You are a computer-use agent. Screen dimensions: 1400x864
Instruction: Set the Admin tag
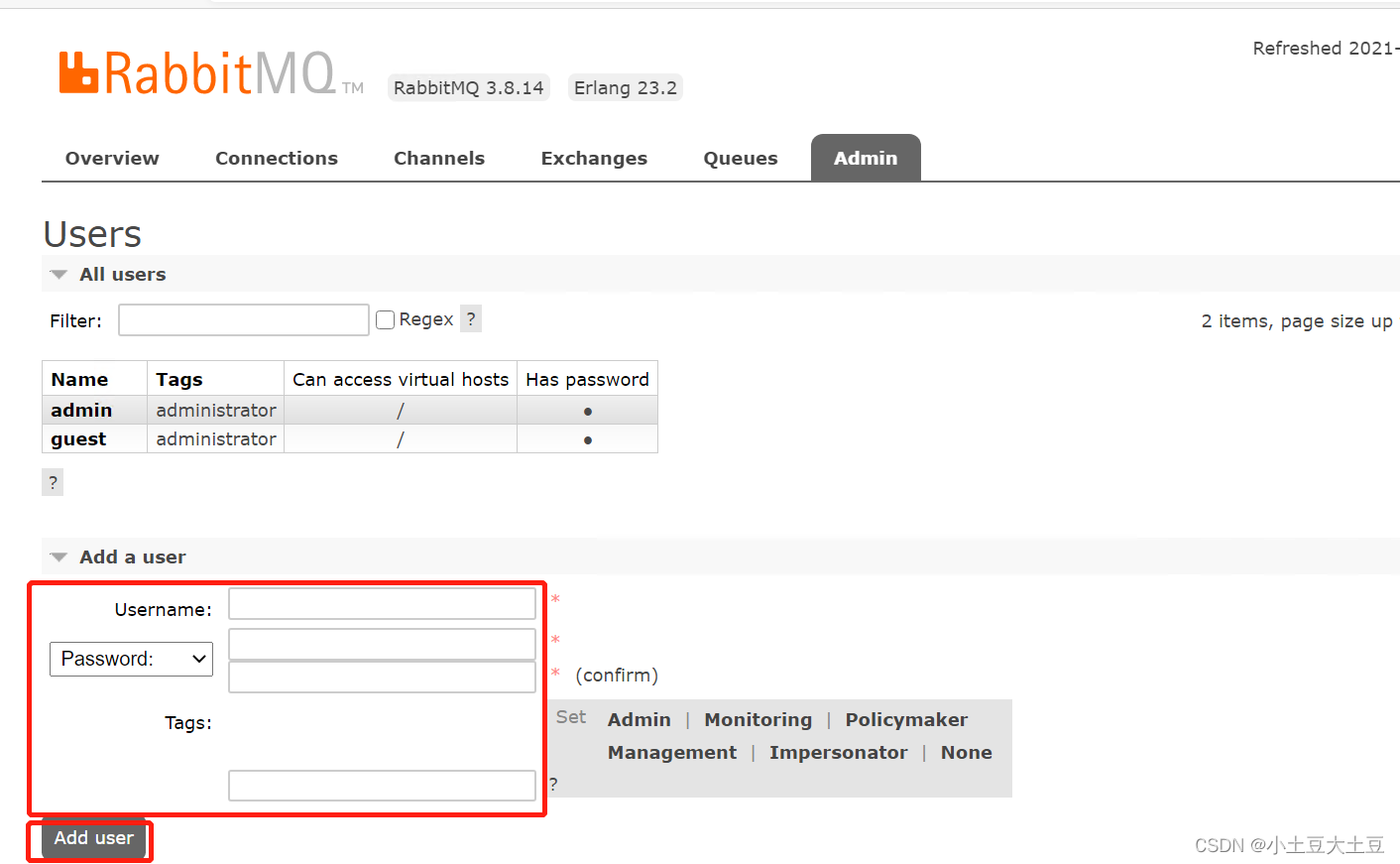tap(640, 720)
